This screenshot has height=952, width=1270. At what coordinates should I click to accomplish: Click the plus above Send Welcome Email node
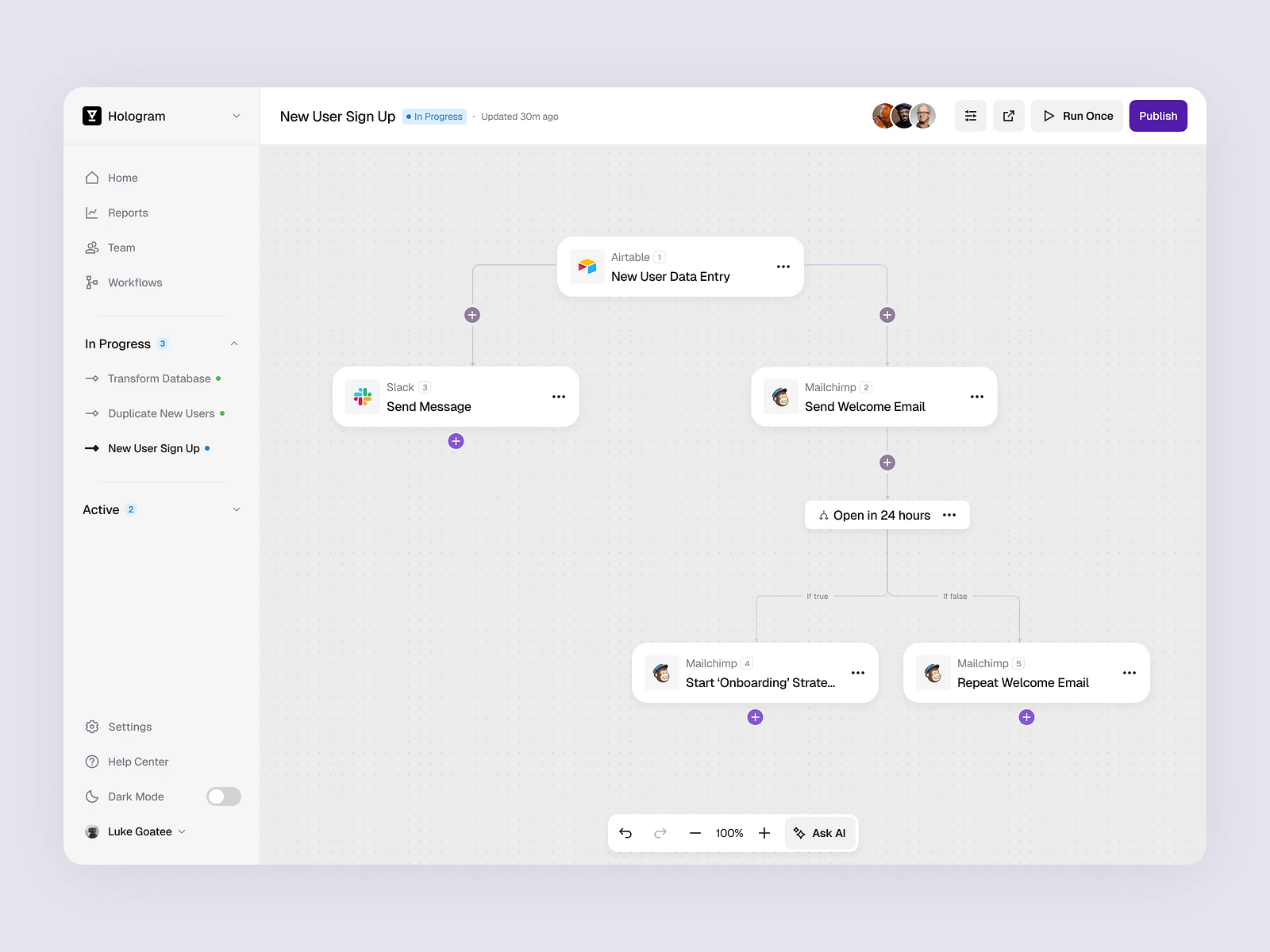coord(887,314)
